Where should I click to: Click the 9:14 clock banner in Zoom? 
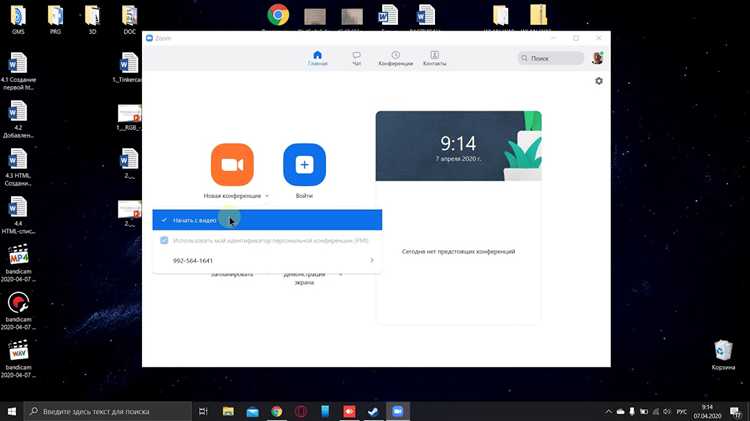click(x=458, y=146)
